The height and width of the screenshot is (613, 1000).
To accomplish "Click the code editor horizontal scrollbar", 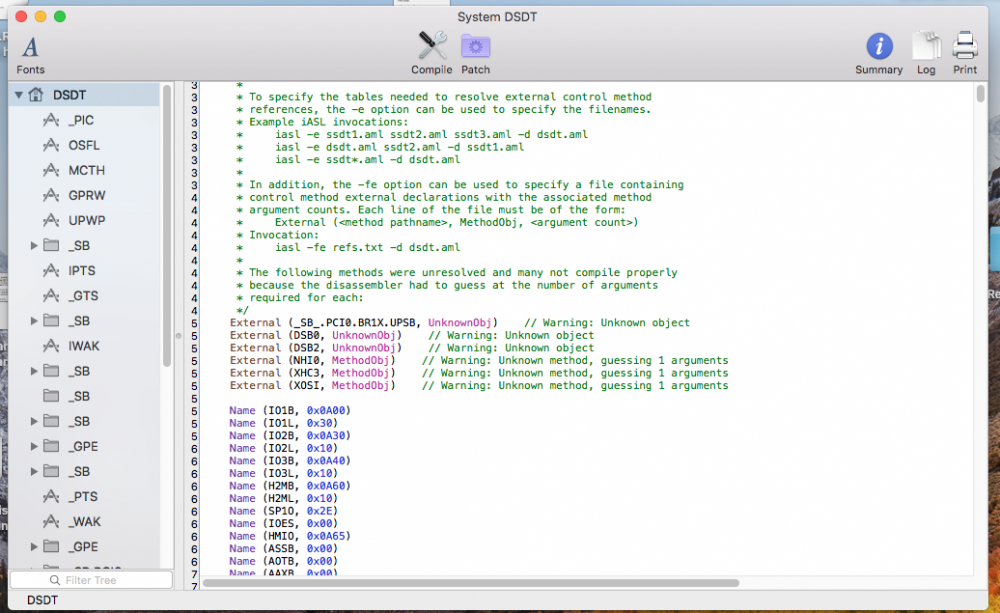I will tap(471, 583).
